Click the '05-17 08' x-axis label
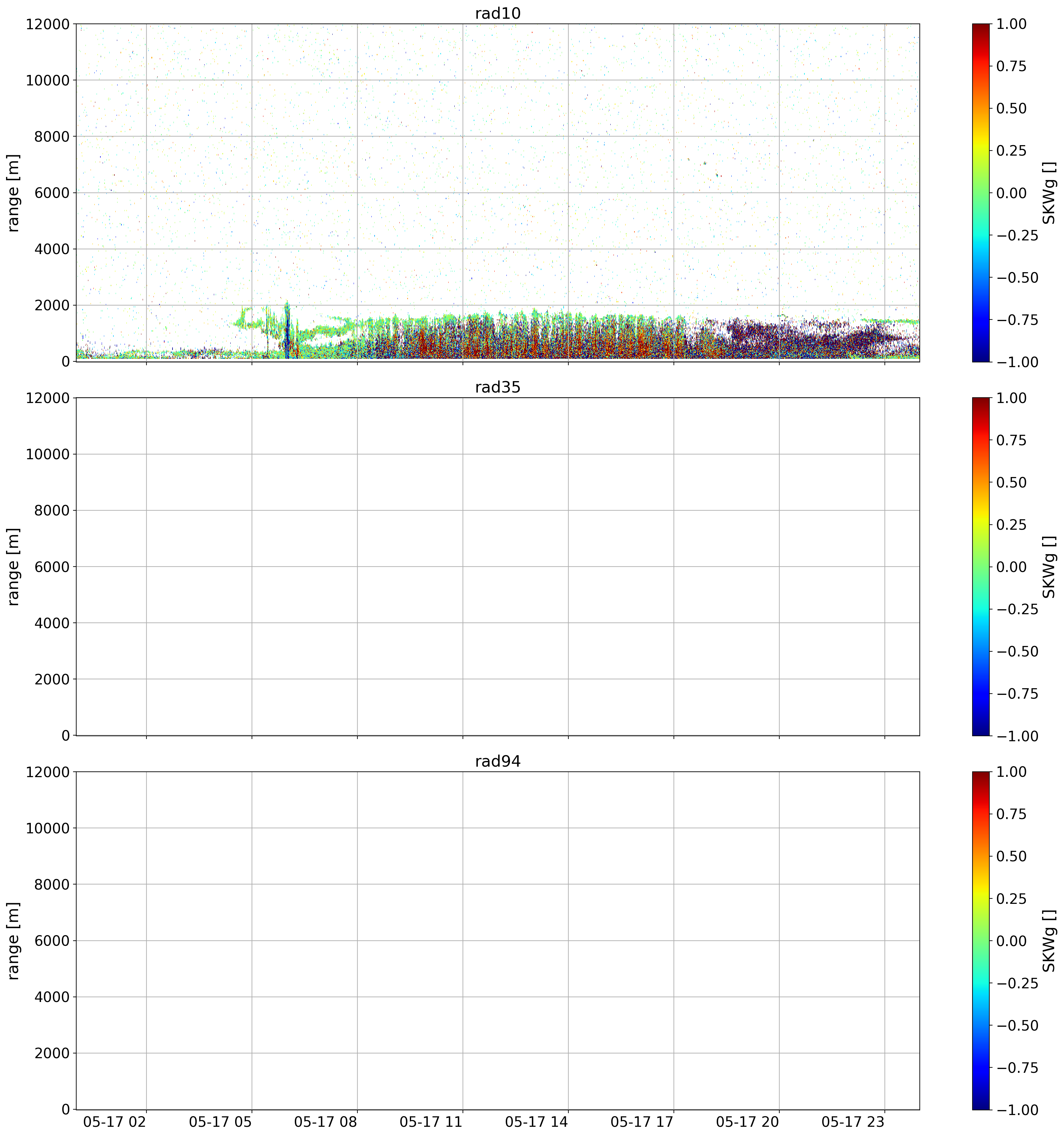 325,1122
